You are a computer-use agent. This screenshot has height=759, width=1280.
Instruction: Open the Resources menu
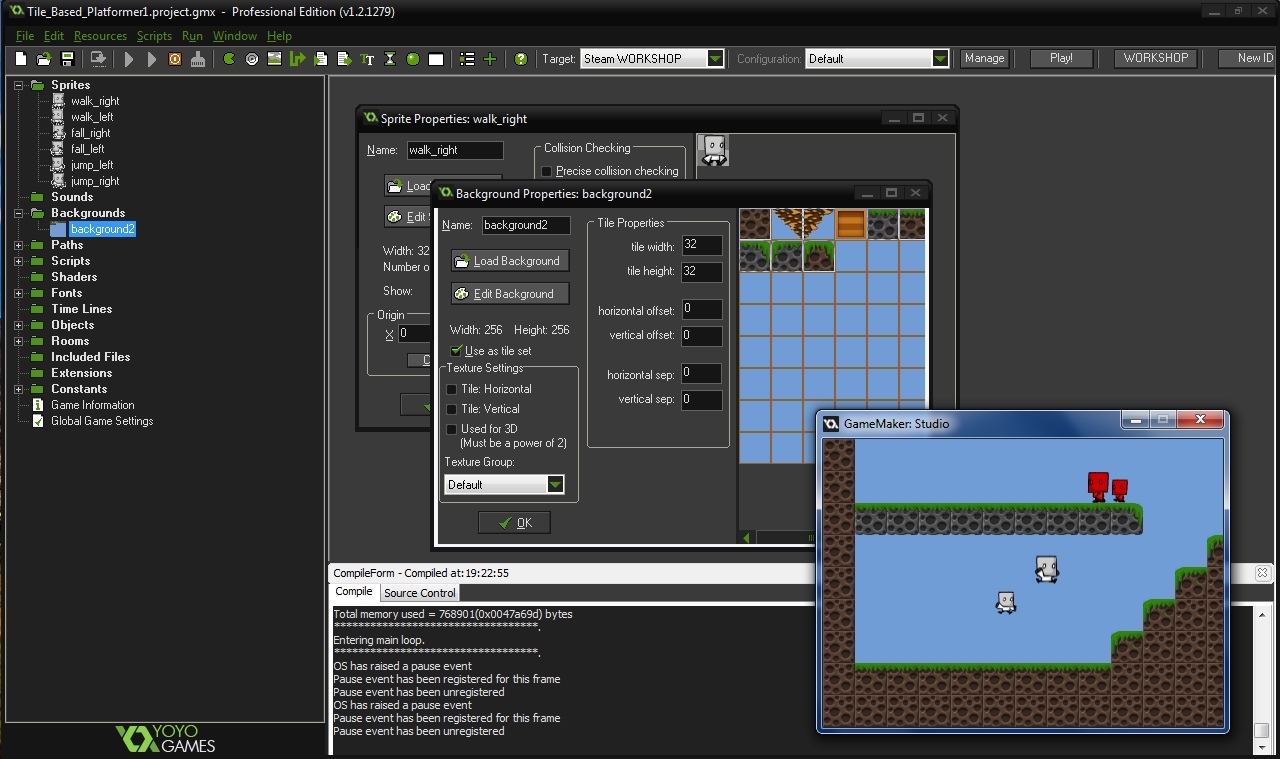(x=100, y=36)
